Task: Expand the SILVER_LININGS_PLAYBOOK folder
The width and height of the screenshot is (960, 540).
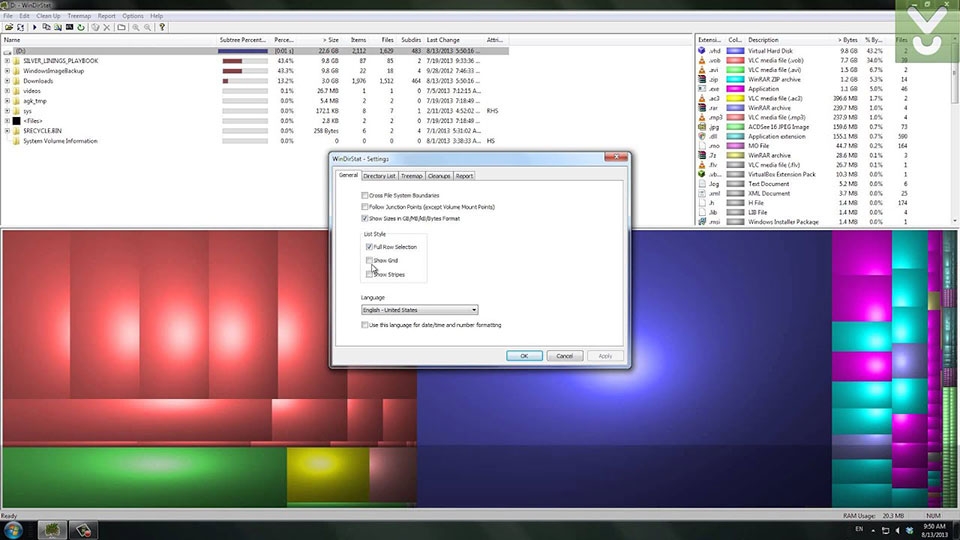Action: pyautogui.click(x=7, y=61)
